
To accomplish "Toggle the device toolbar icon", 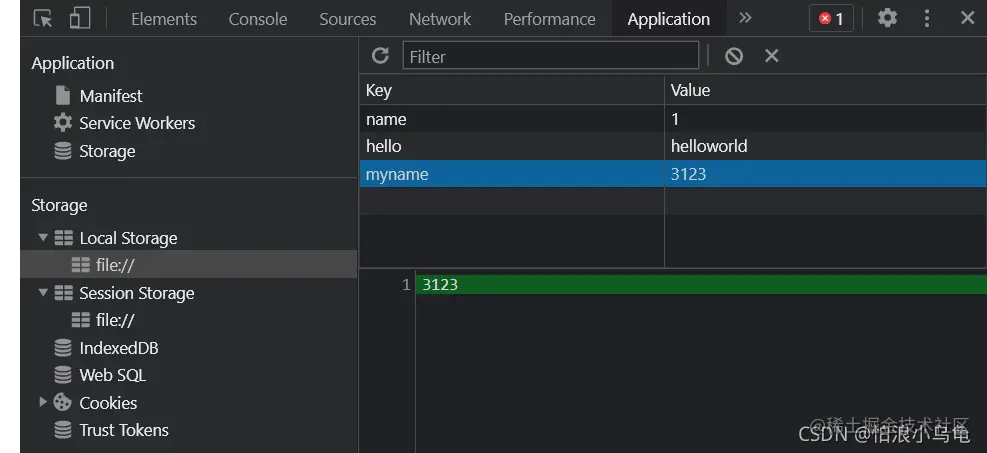I will coord(79,19).
